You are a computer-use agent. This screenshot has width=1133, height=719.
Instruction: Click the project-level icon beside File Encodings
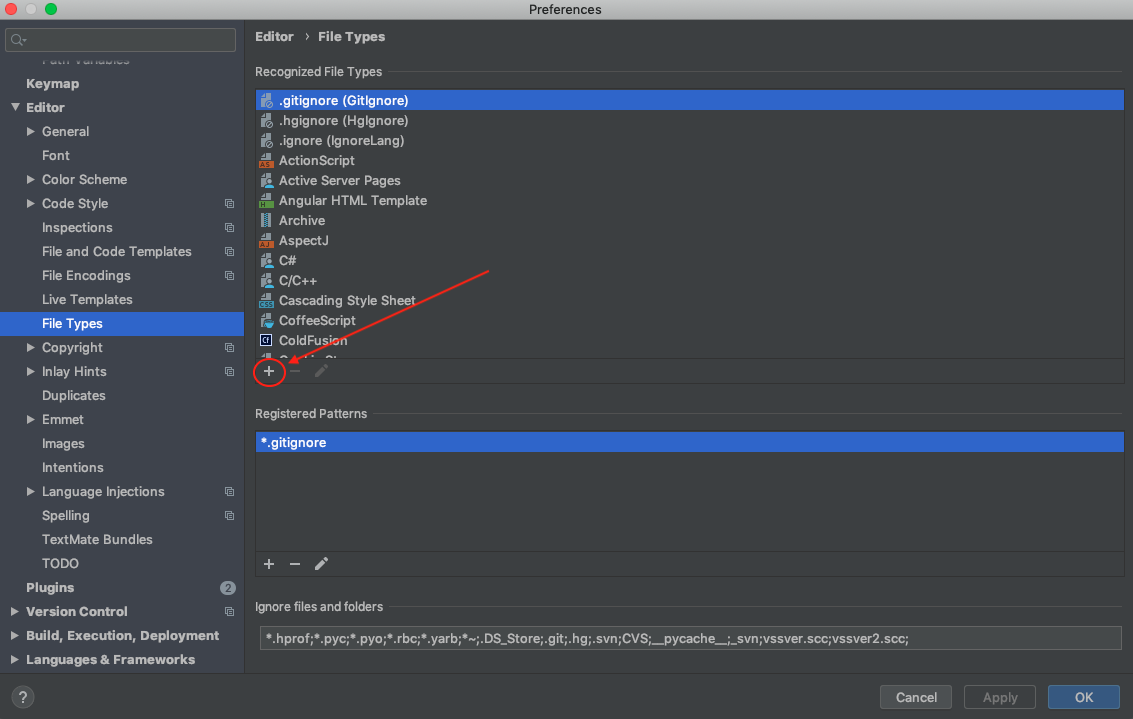point(229,275)
